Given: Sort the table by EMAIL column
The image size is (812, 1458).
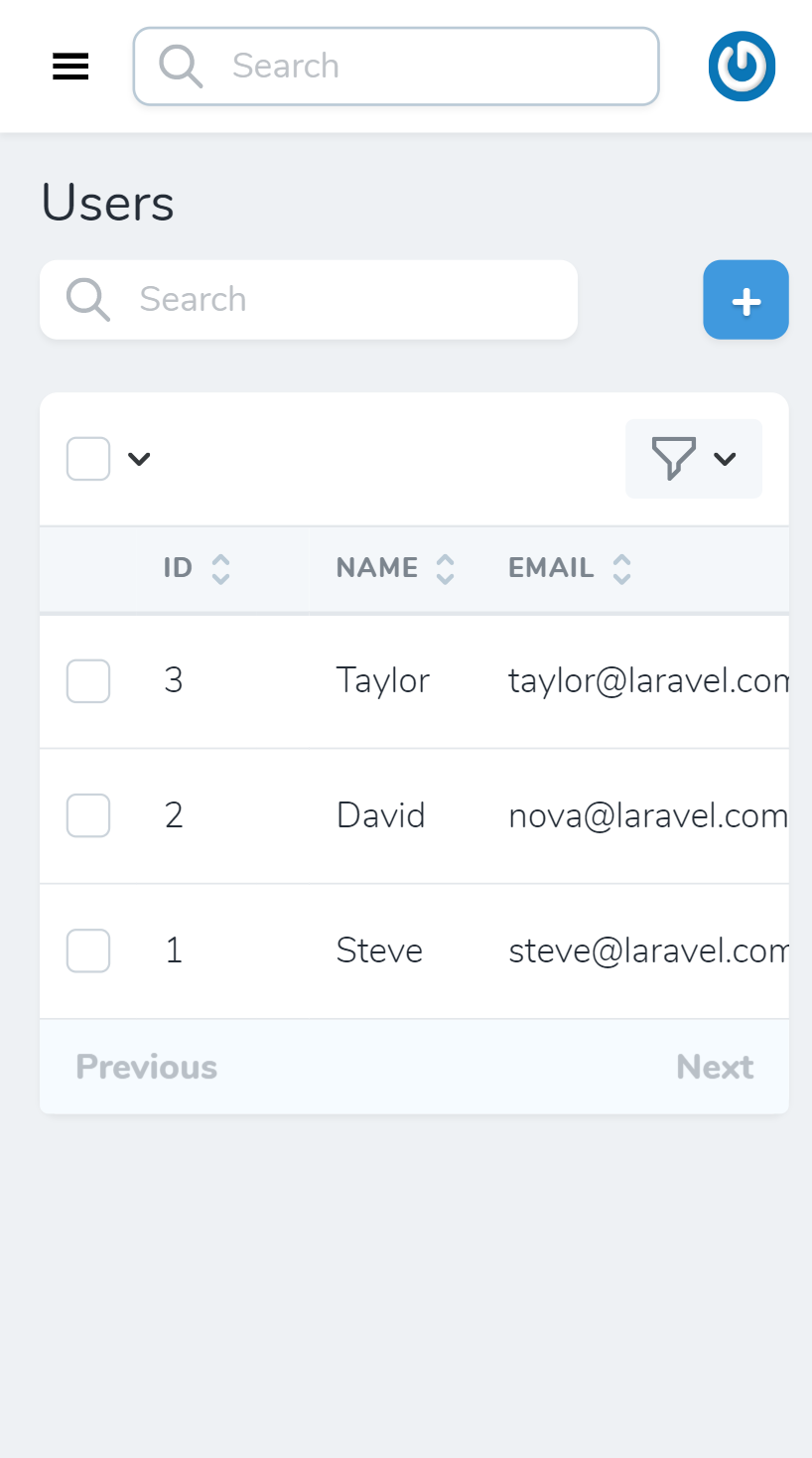Looking at the screenshot, I should pyautogui.click(x=620, y=567).
